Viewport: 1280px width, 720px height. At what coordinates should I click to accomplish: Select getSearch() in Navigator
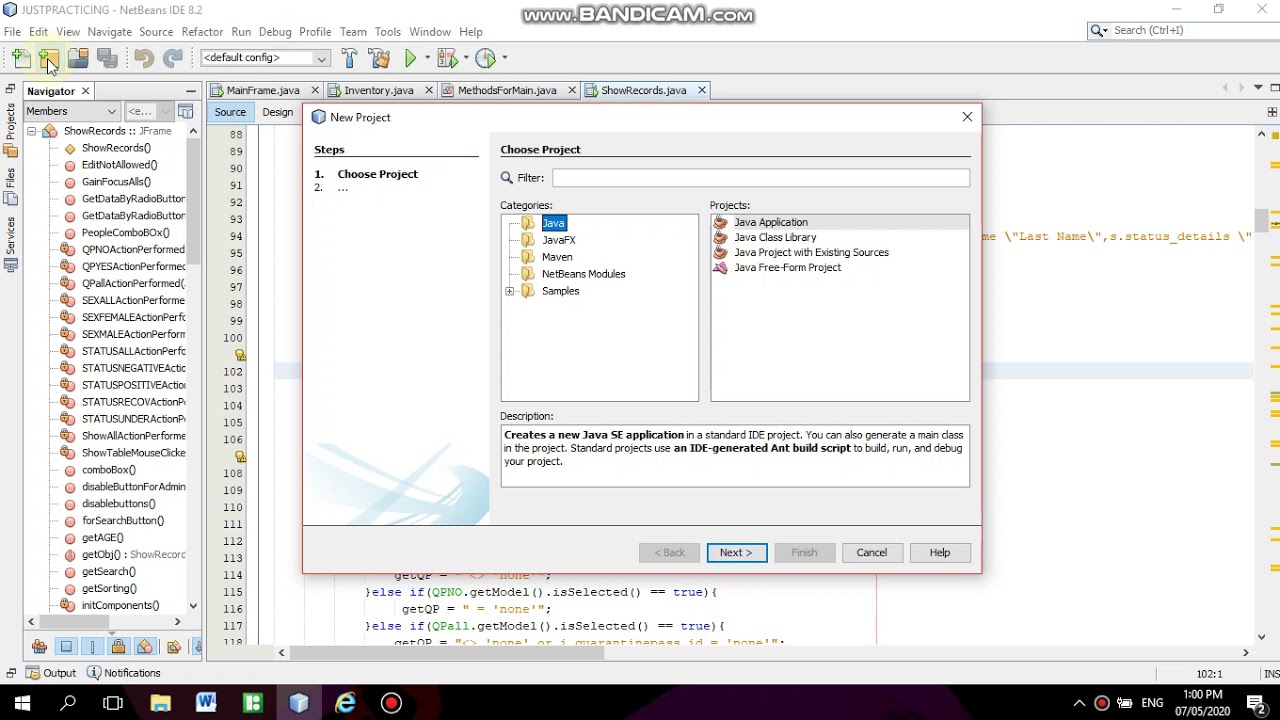pos(108,572)
